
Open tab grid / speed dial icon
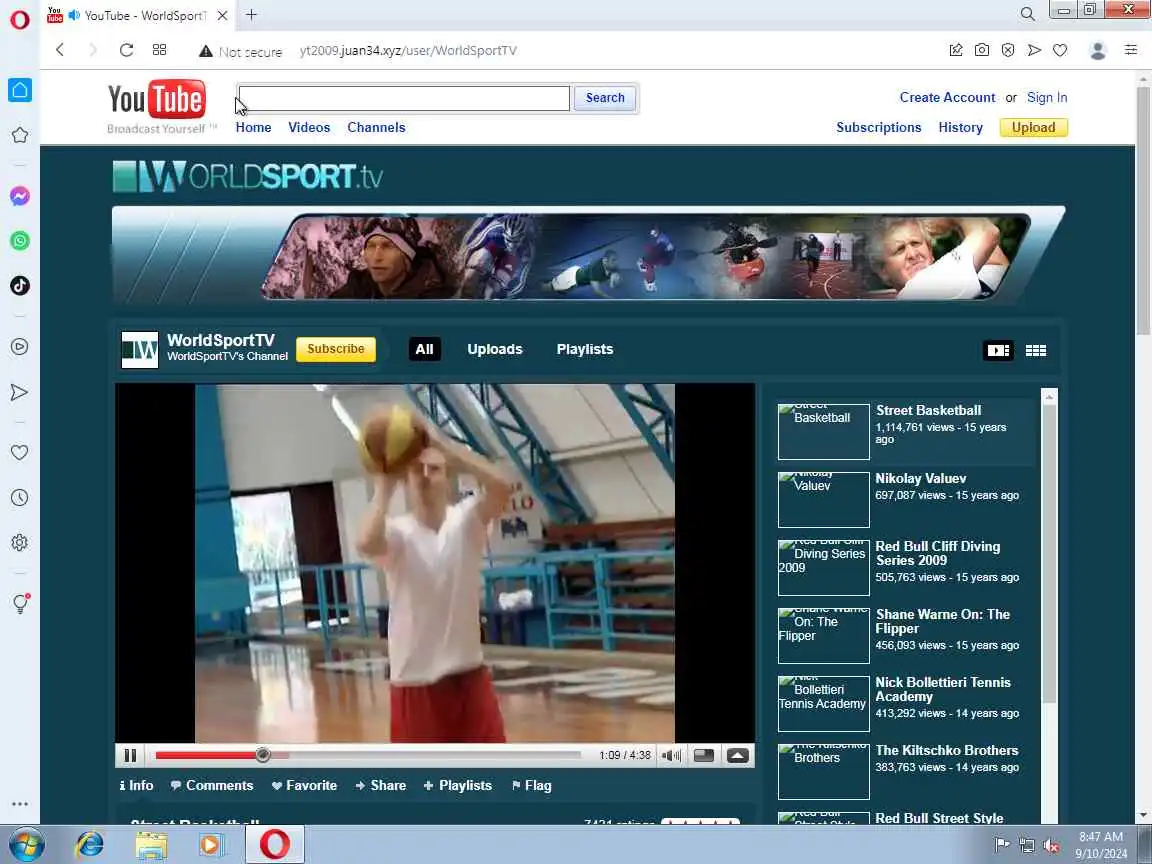point(159,50)
